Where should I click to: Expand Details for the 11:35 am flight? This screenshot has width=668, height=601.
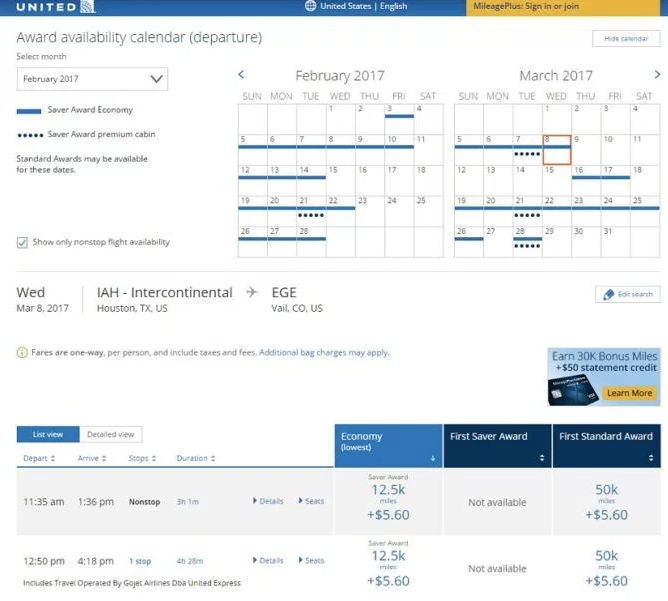268,501
